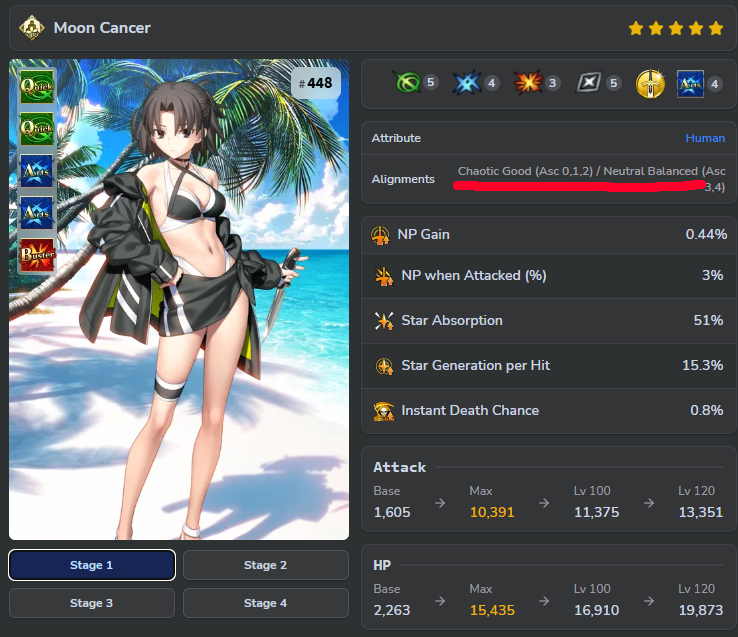Click the Attribute label
The image size is (738, 637).
click(396, 138)
